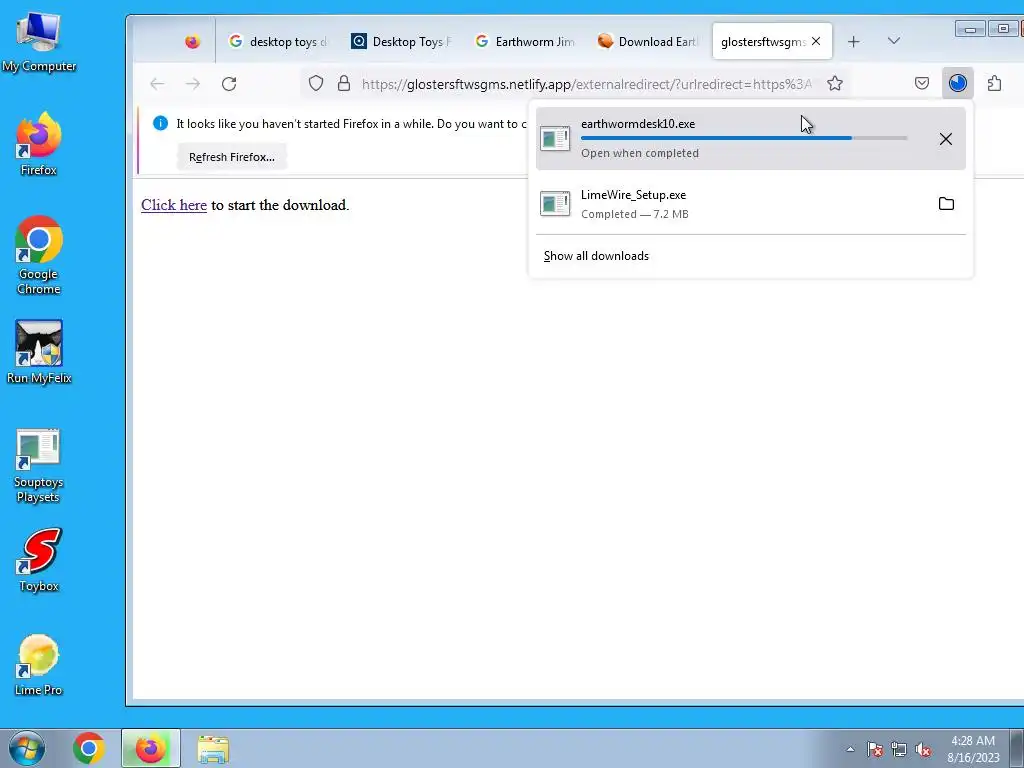Switch to Desktop Toys F tab
The width and height of the screenshot is (1024, 768).
(x=401, y=42)
